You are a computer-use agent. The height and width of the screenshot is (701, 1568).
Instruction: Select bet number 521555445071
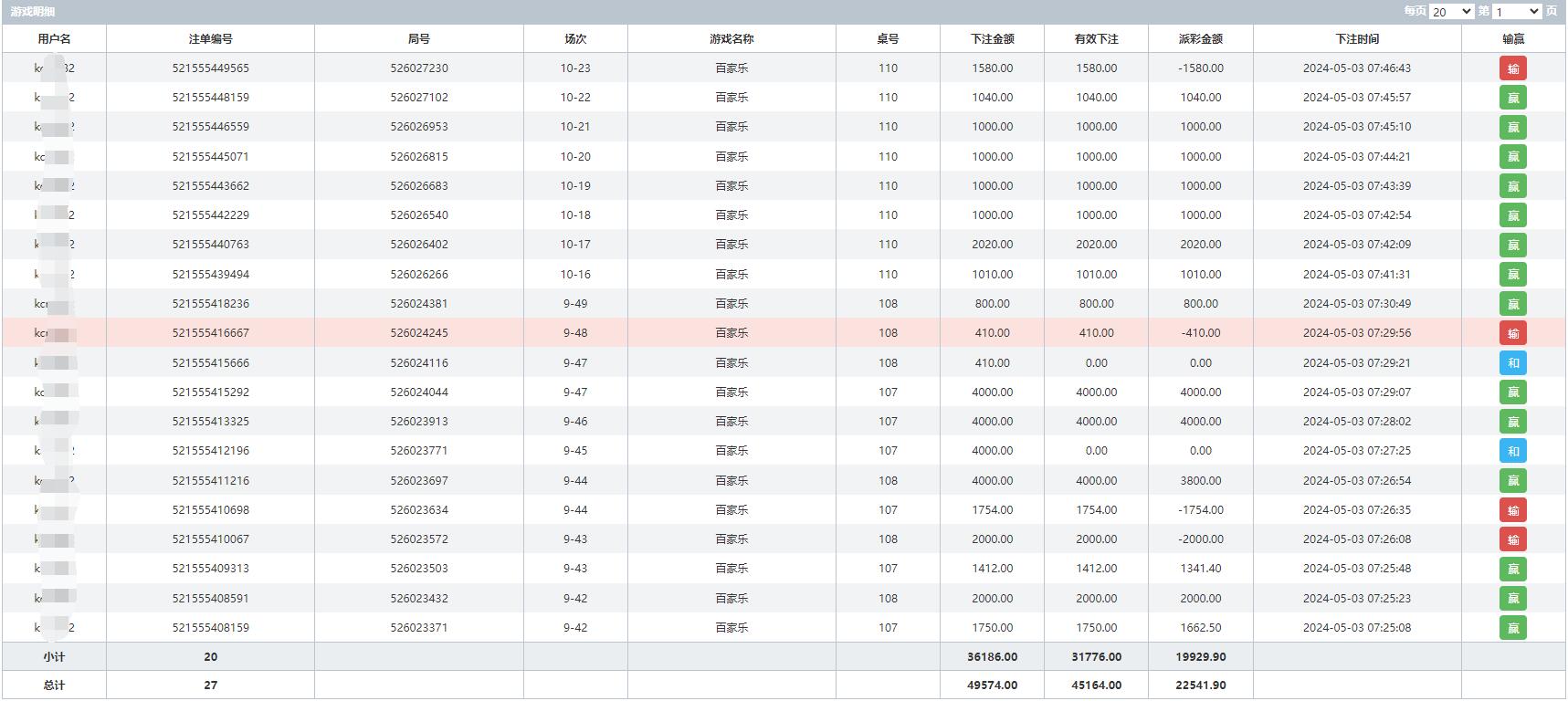pyautogui.click(x=210, y=157)
